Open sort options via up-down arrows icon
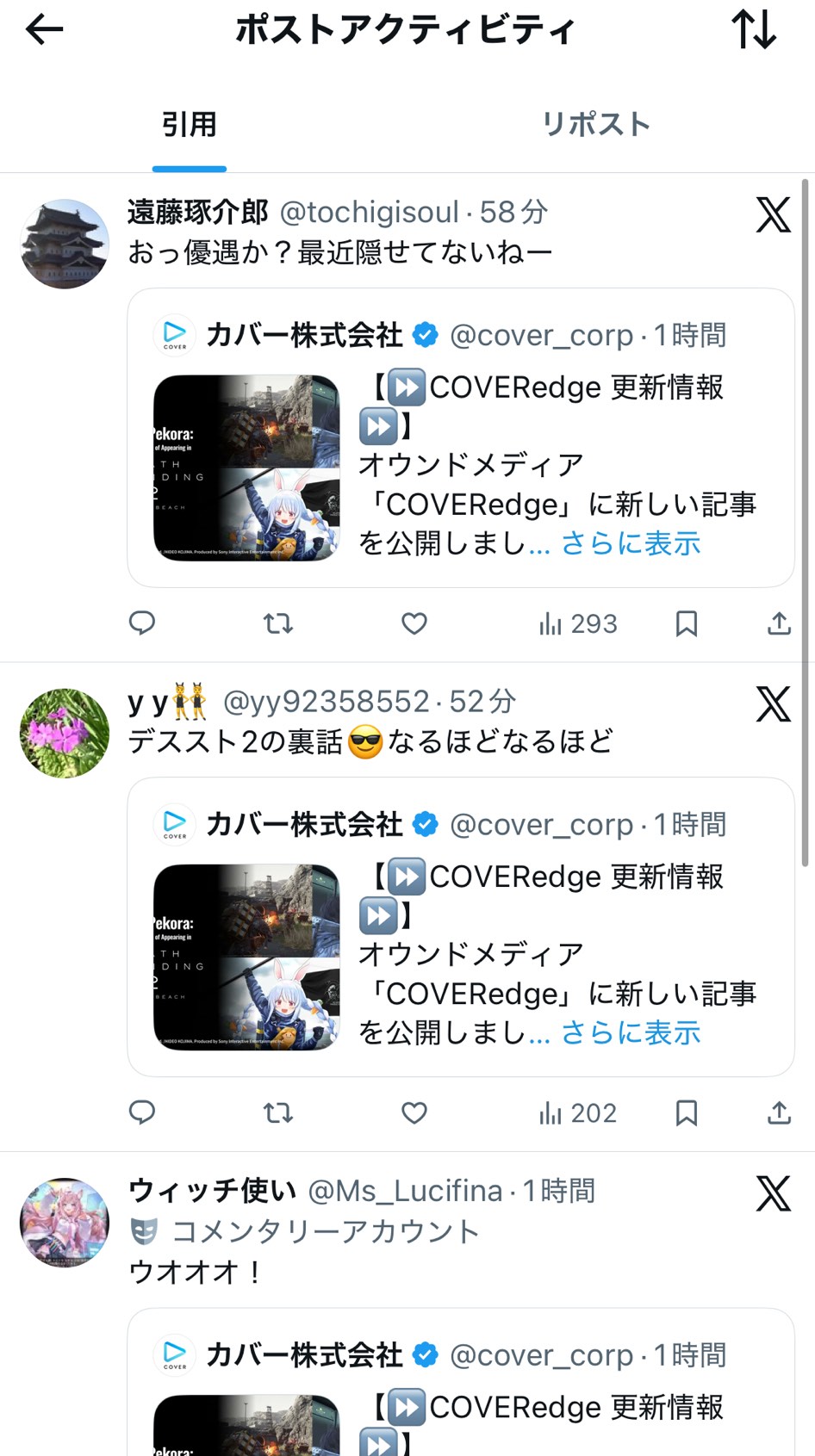 [754, 29]
